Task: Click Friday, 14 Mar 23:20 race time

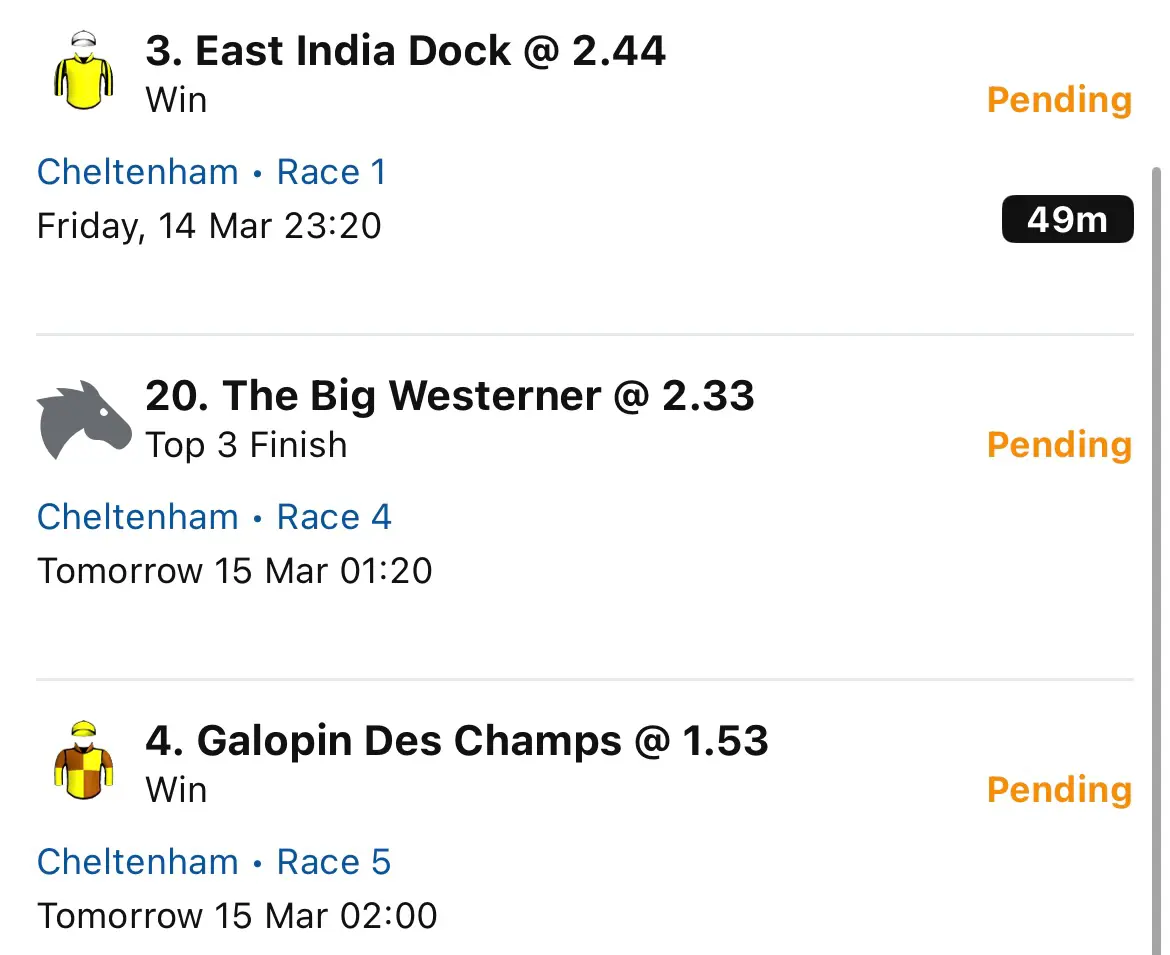Action: tap(209, 226)
